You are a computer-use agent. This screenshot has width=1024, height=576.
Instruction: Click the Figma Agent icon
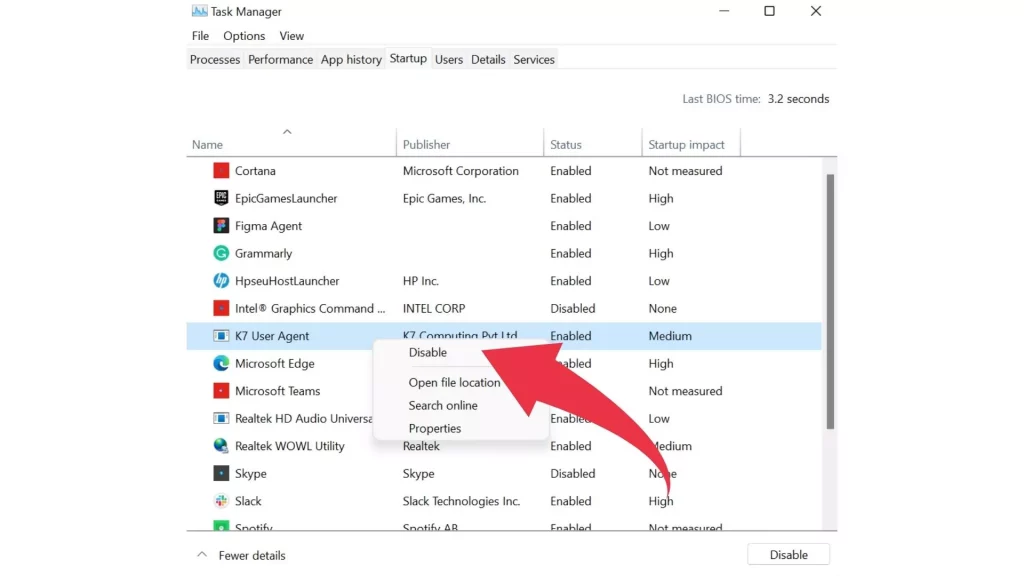[221, 226]
